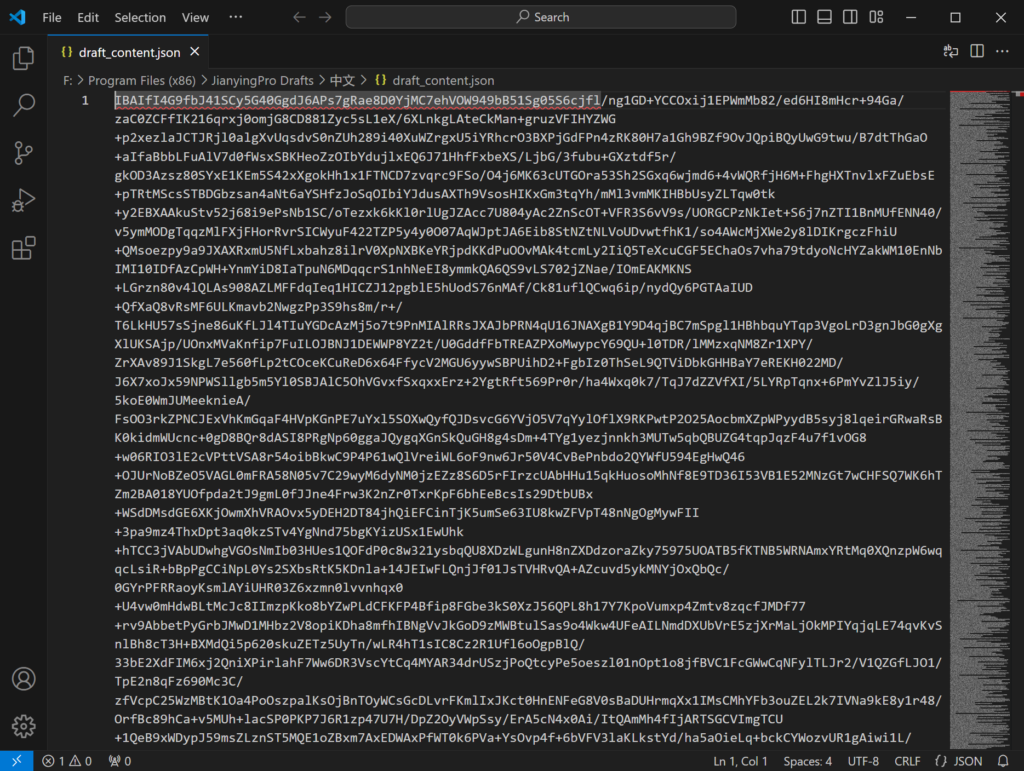Select the draft_content.json editor tab
1024x771 pixels.
pos(128,52)
